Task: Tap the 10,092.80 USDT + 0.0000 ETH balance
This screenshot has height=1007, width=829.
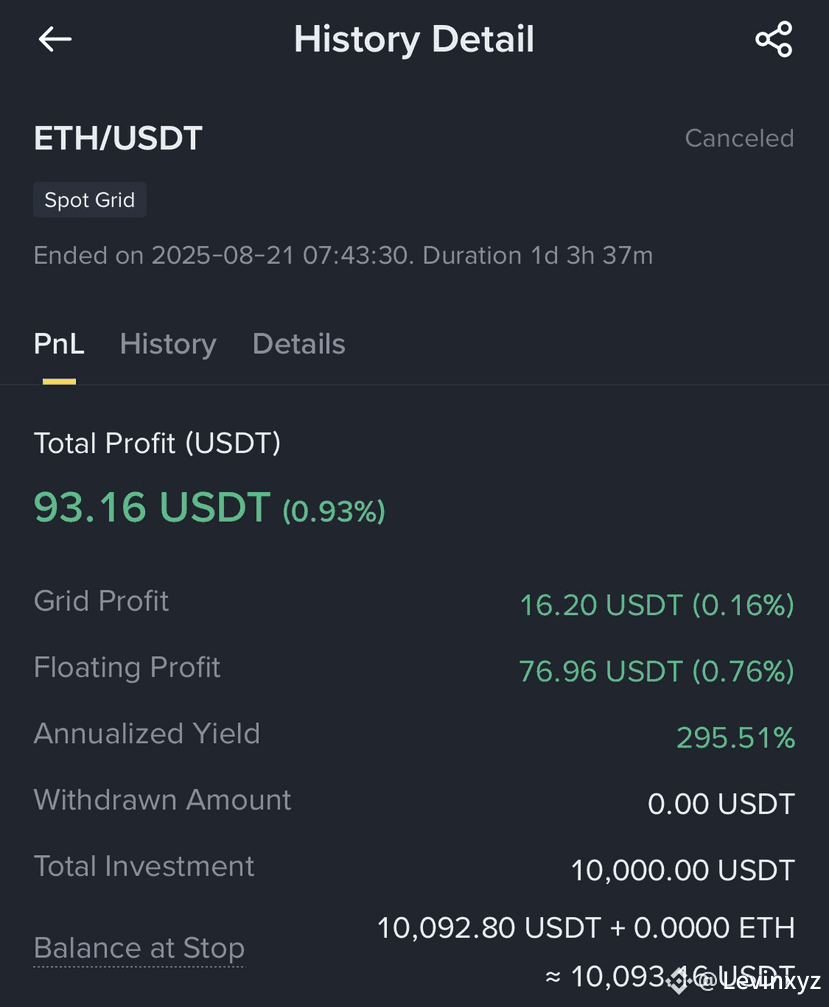Action: 586,928
